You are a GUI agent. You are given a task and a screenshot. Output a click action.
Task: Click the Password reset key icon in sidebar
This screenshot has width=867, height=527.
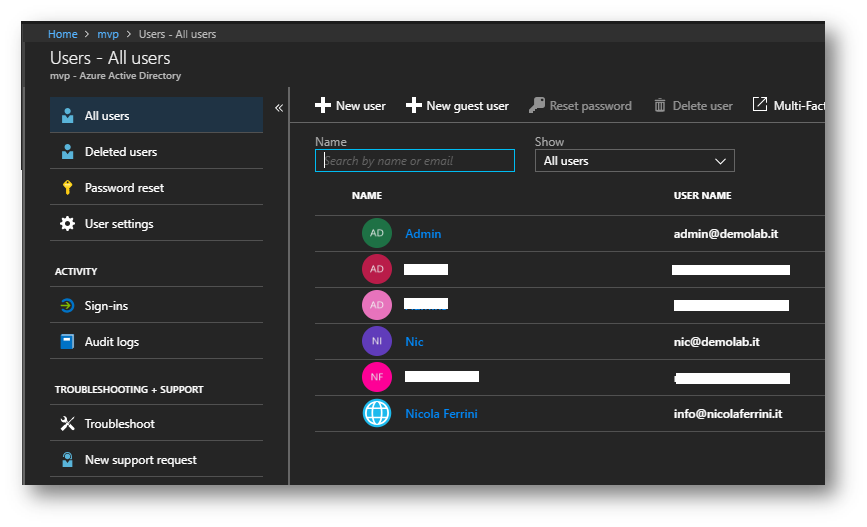point(67,187)
